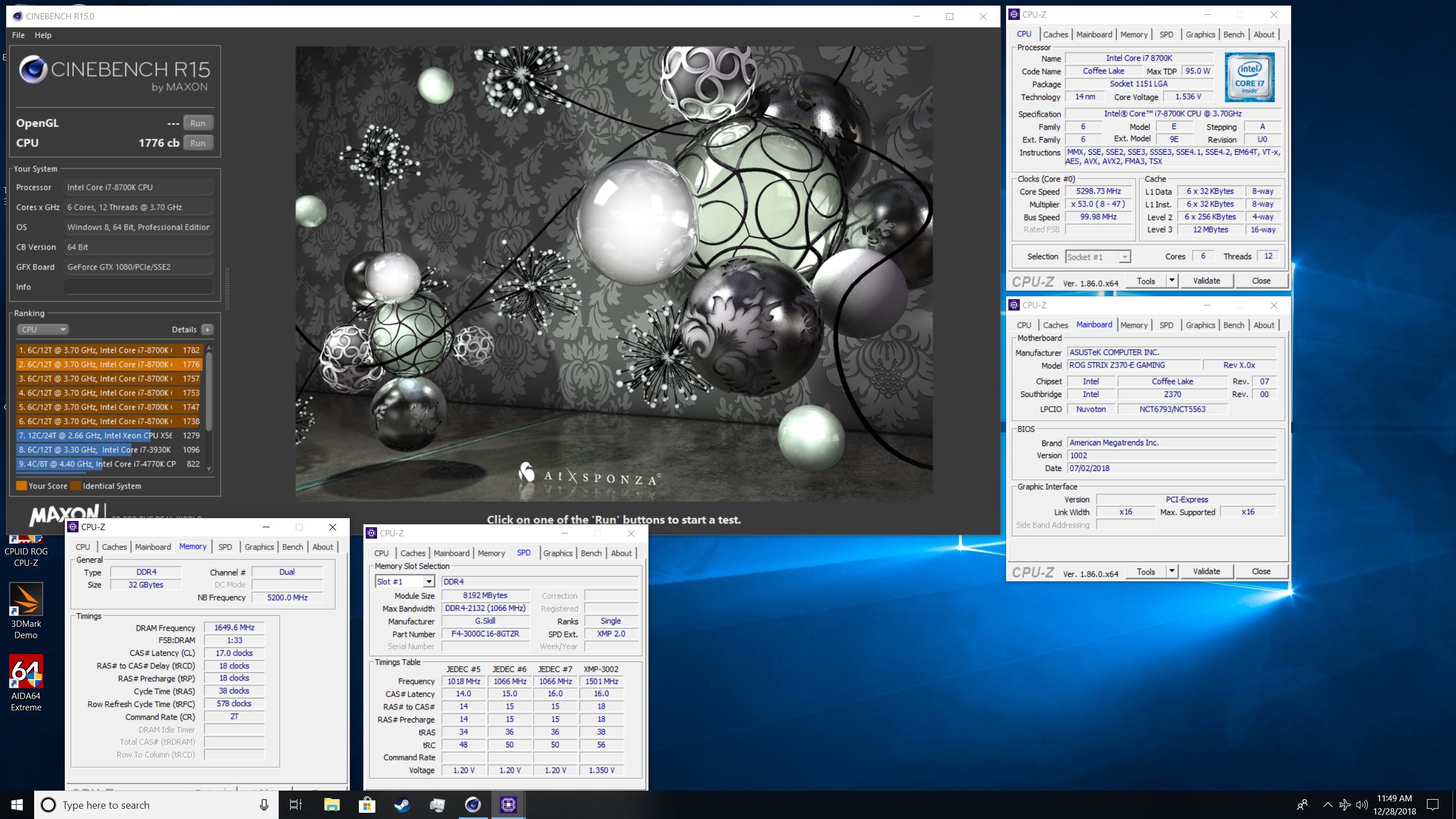Show hidden system tray icons

coord(1327,805)
